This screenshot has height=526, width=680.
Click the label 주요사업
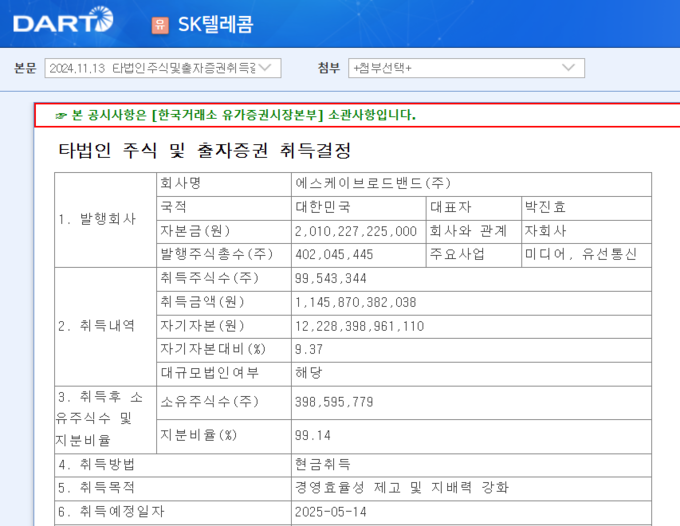pyautogui.click(x=457, y=254)
